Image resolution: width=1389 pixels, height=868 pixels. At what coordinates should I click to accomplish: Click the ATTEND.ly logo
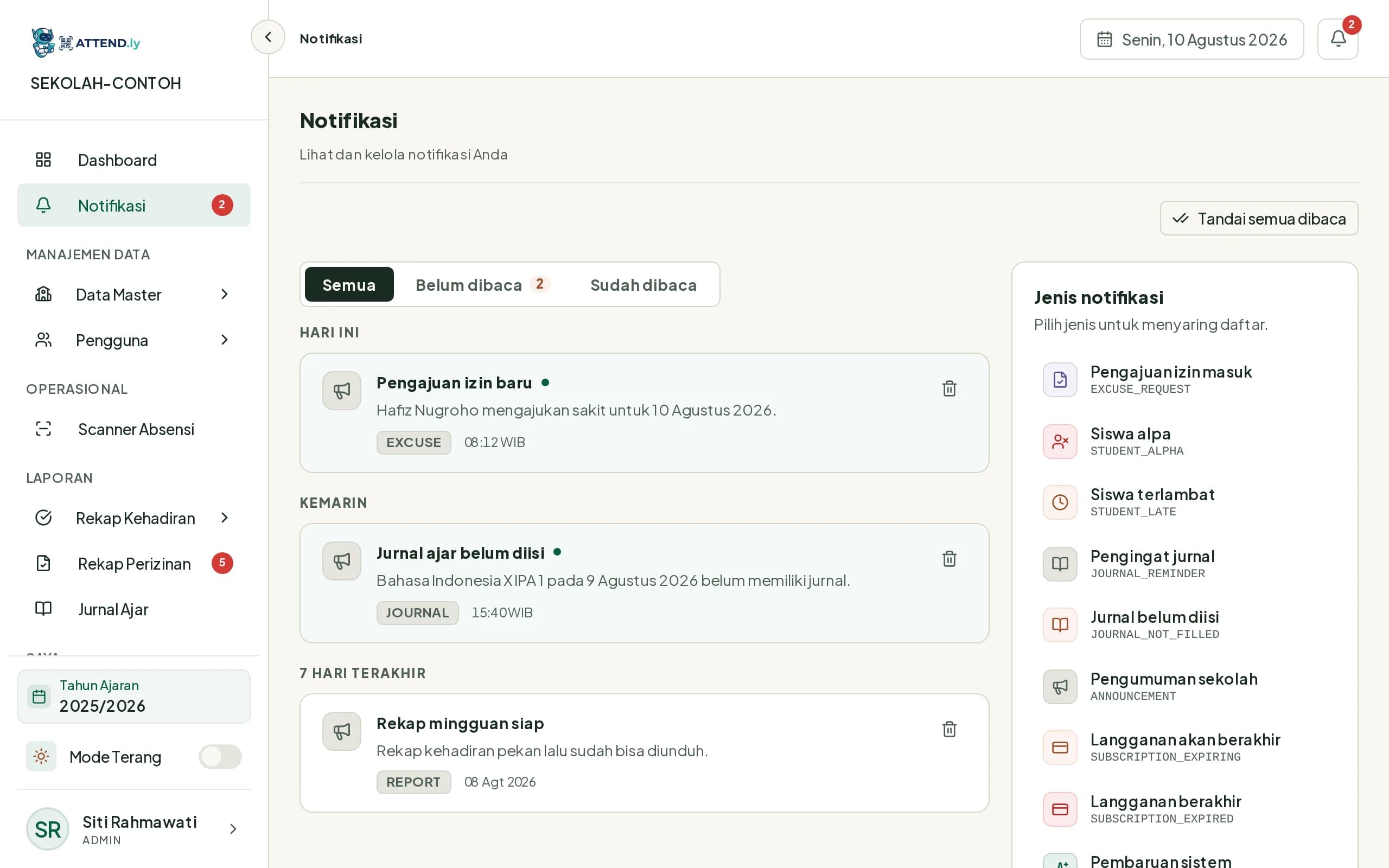coord(86,42)
